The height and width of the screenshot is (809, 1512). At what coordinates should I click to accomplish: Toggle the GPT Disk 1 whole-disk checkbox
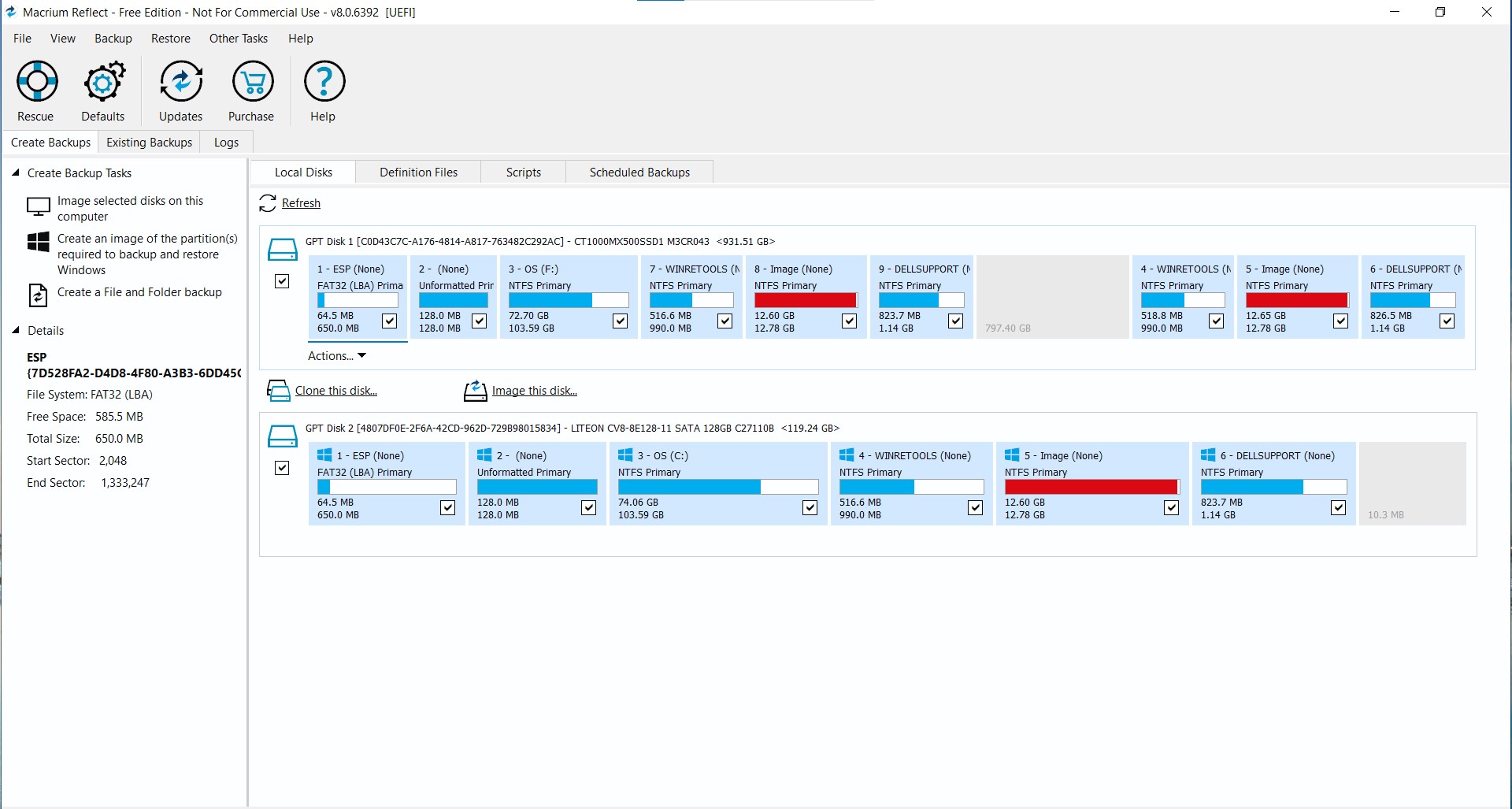[x=282, y=281]
